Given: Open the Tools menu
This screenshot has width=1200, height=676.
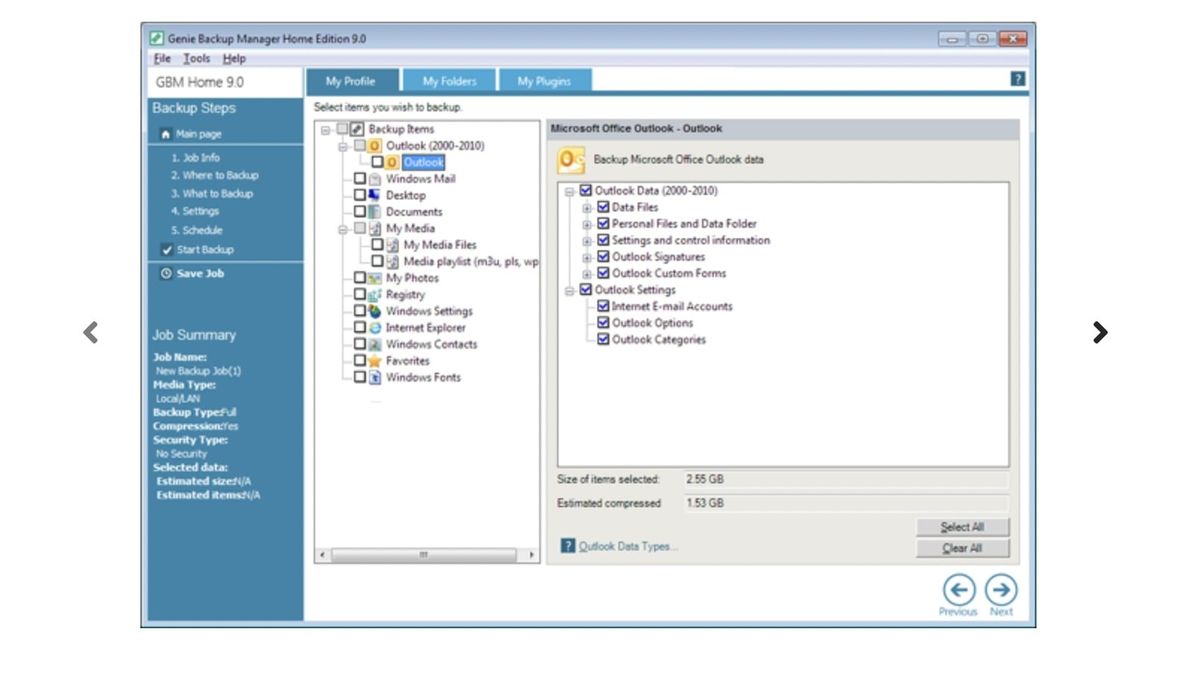Looking at the screenshot, I should tap(195, 58).
